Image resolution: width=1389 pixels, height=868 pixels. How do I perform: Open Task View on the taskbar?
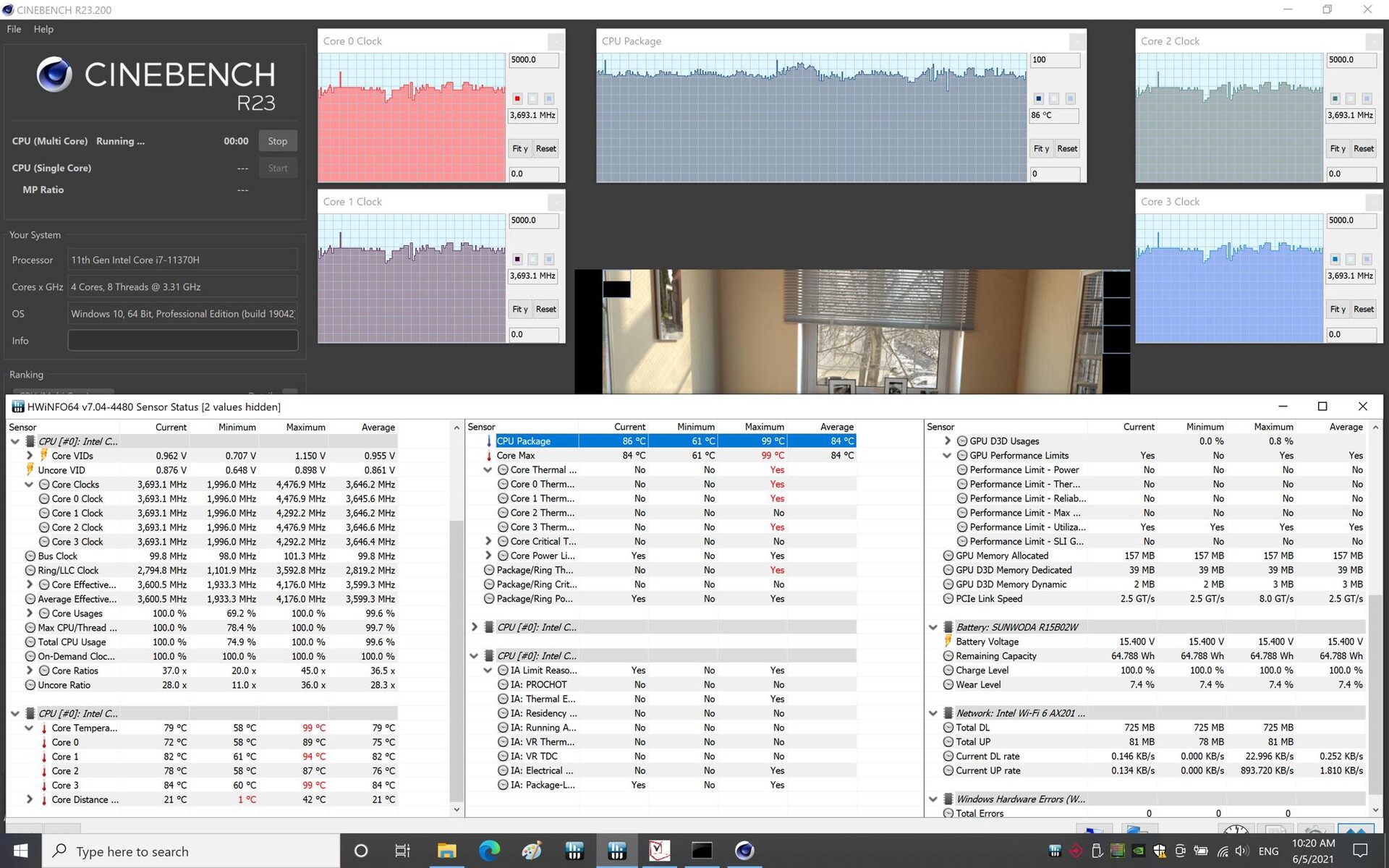pos(402,851)
